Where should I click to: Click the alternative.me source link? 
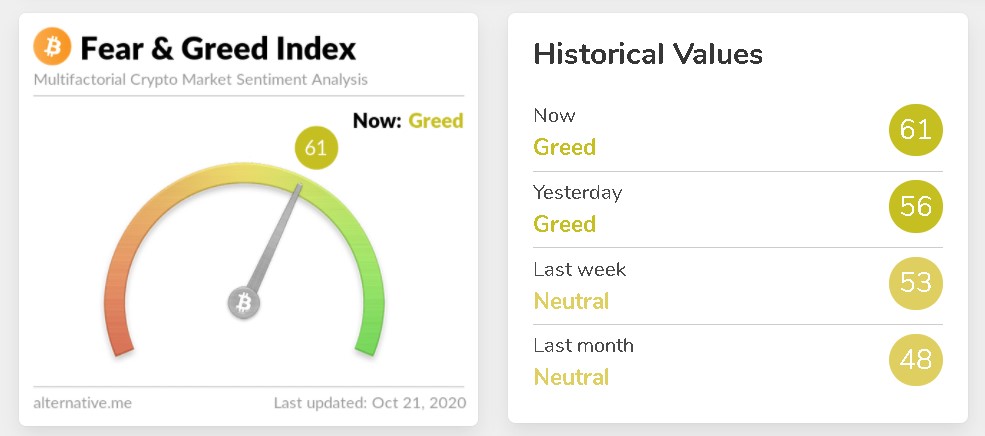(82, 403)
